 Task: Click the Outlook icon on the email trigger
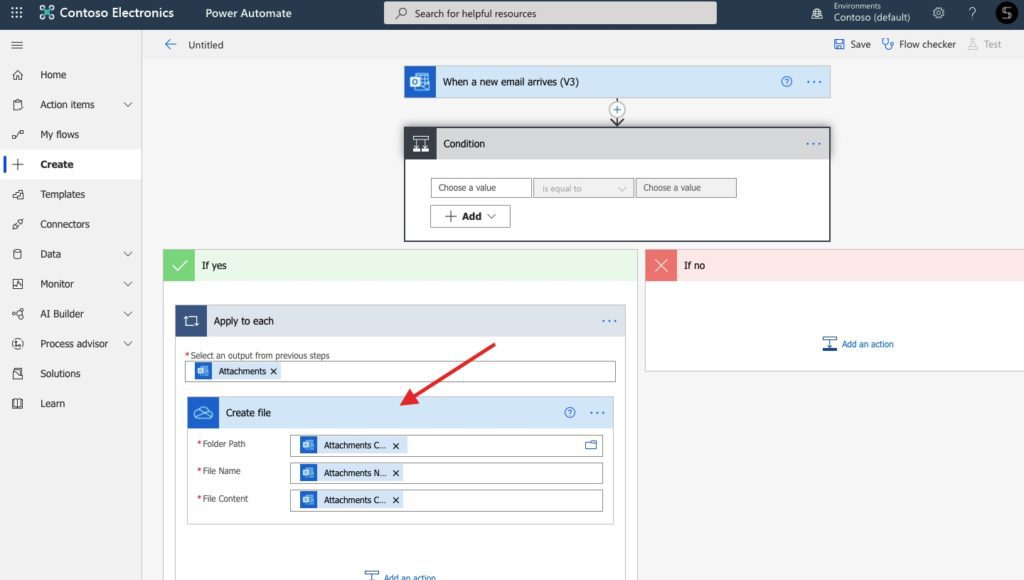click(x=420, y=82)
